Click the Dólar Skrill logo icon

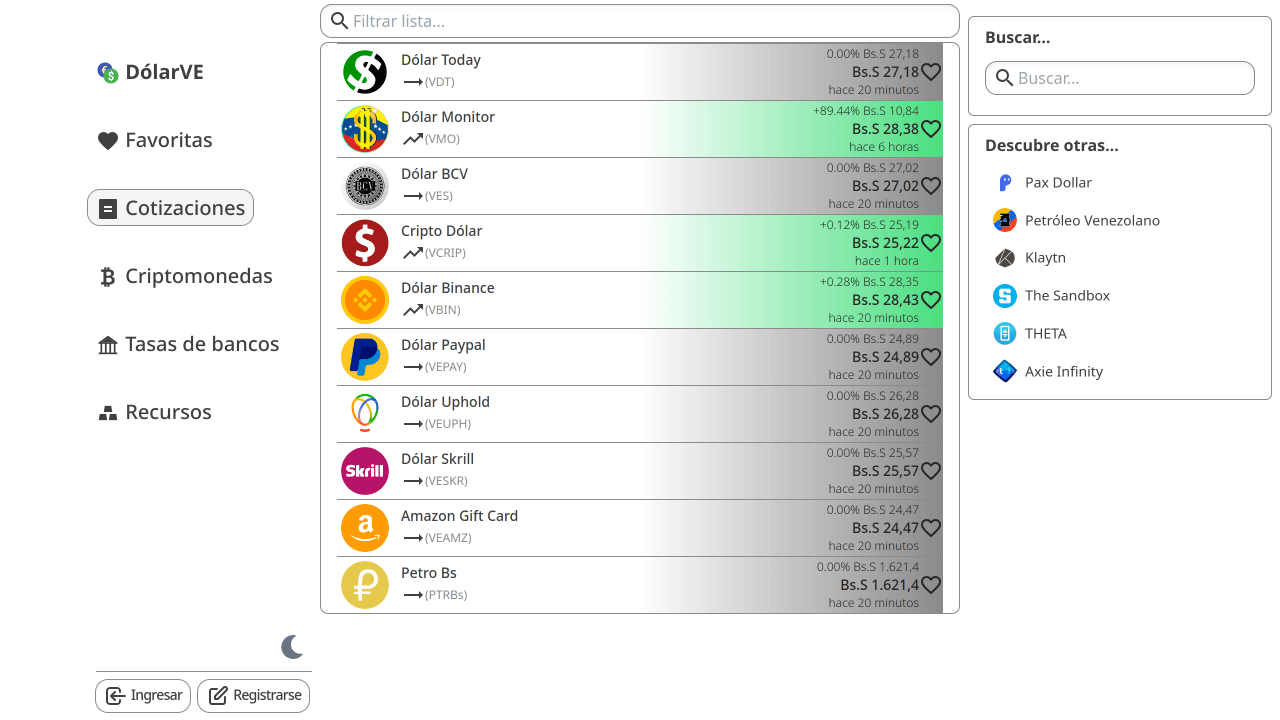pyautogui.click(x=365, y=471)
